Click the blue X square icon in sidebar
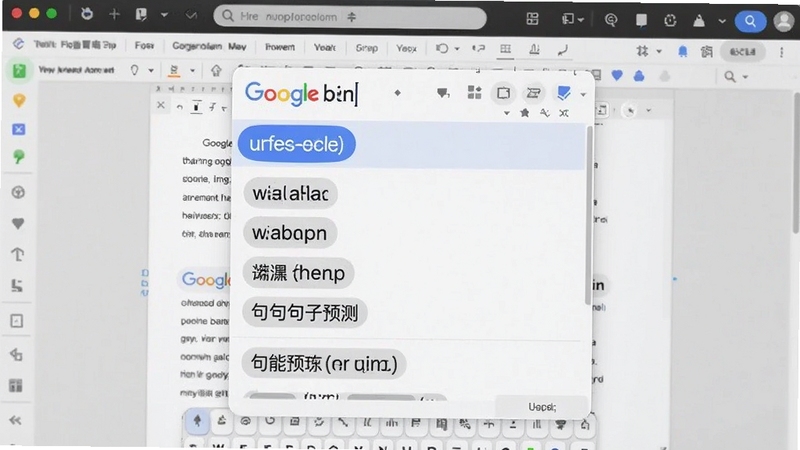The image size is (800, 450). coord(19,129)
